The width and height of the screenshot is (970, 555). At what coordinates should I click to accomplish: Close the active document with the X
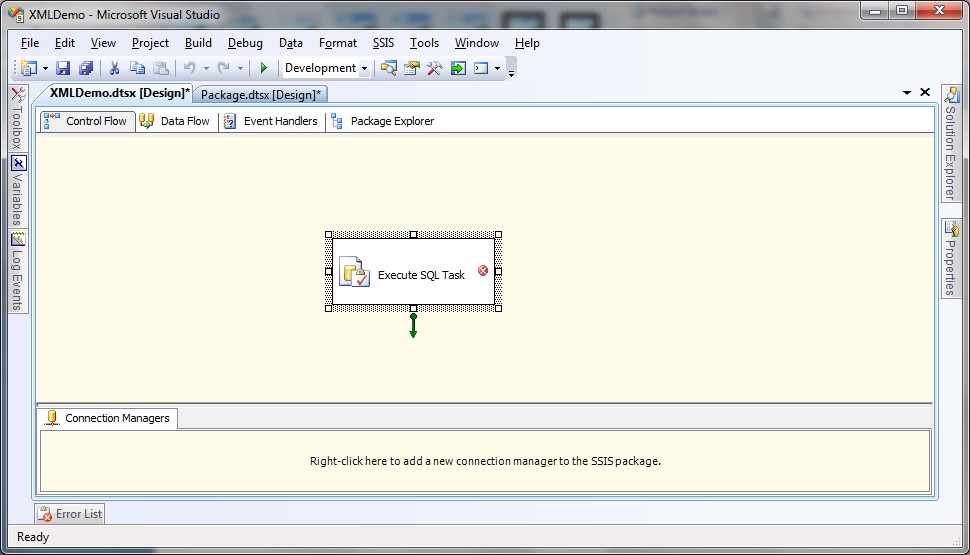click(925, 92)
